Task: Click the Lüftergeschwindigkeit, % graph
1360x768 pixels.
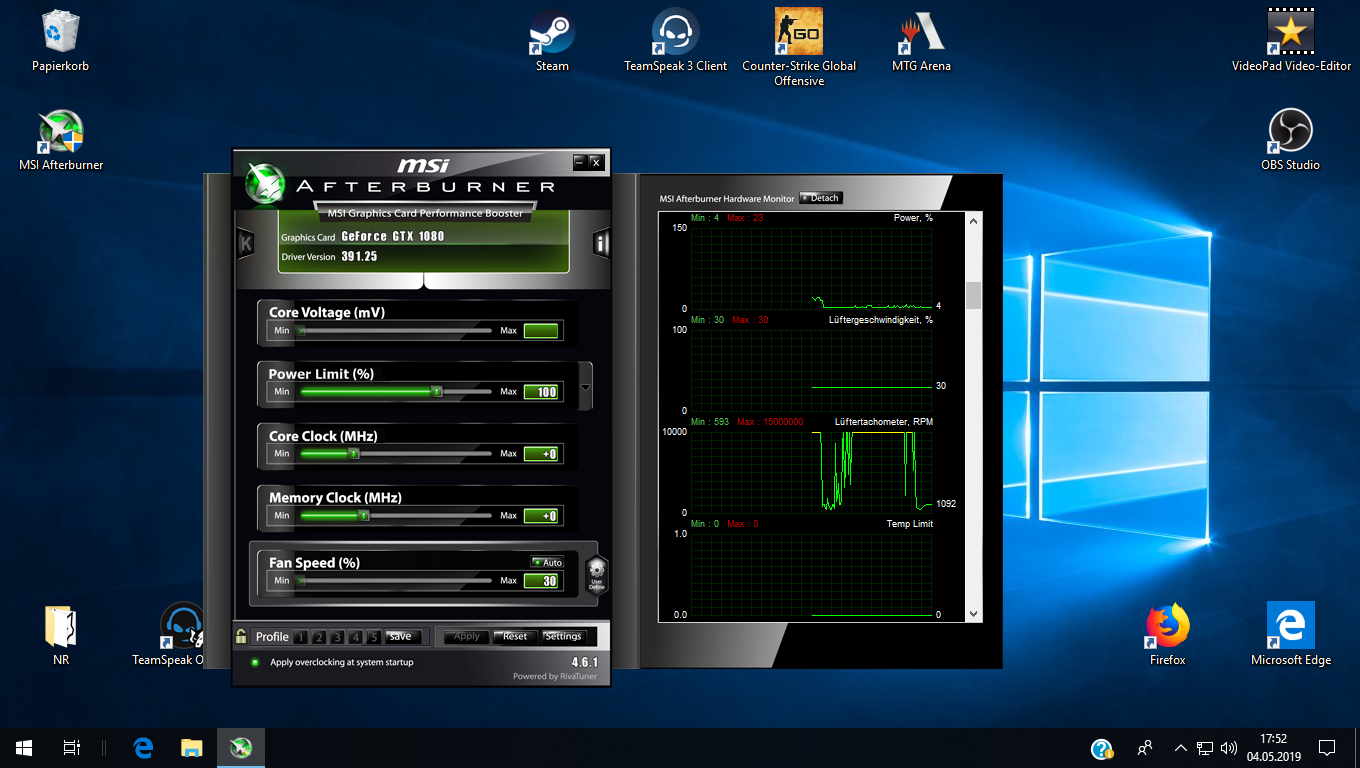Action: pyautogui.click(x=812, y=370)
